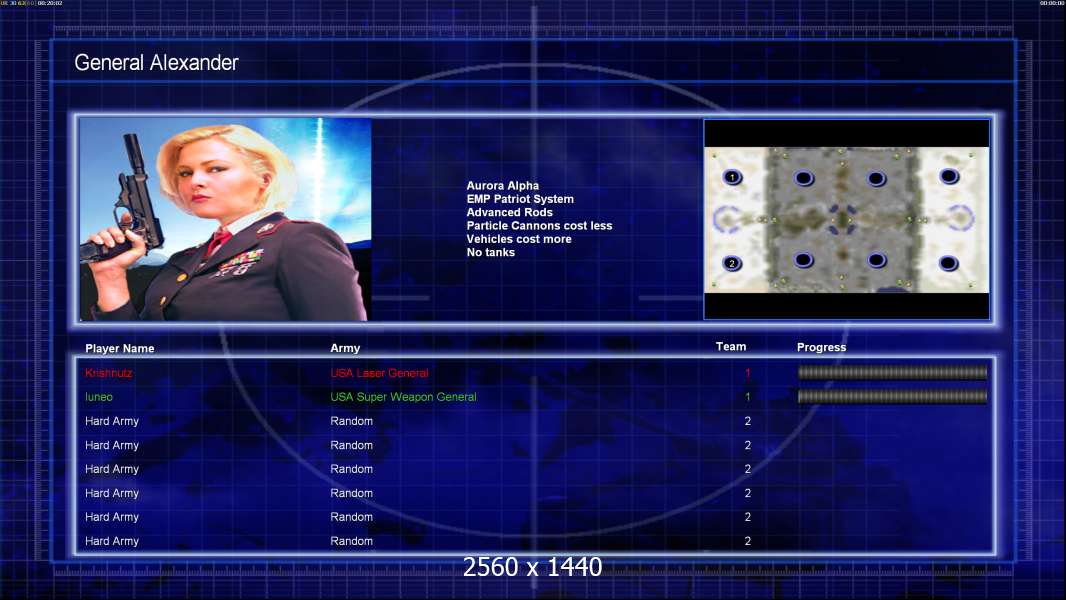The height and width of the screenshot is (600, 1066).
Task: Click the Team column header
Action: pos(731,347)
